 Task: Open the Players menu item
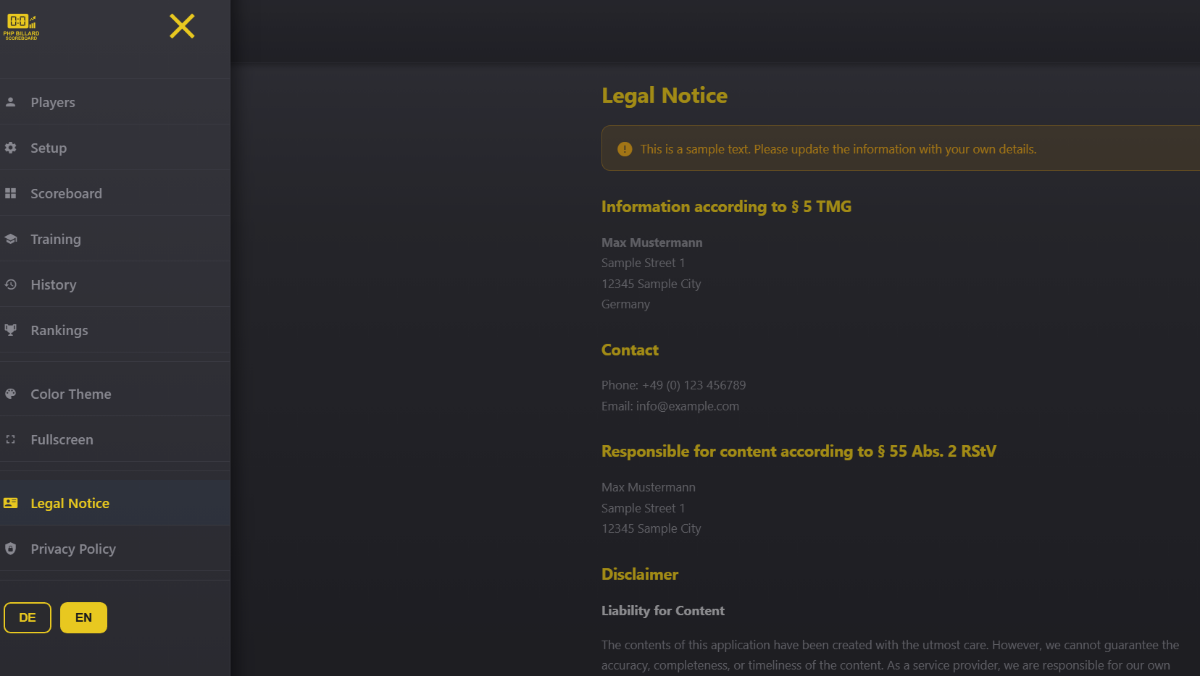pyautogui.click(x=53, y=102)
